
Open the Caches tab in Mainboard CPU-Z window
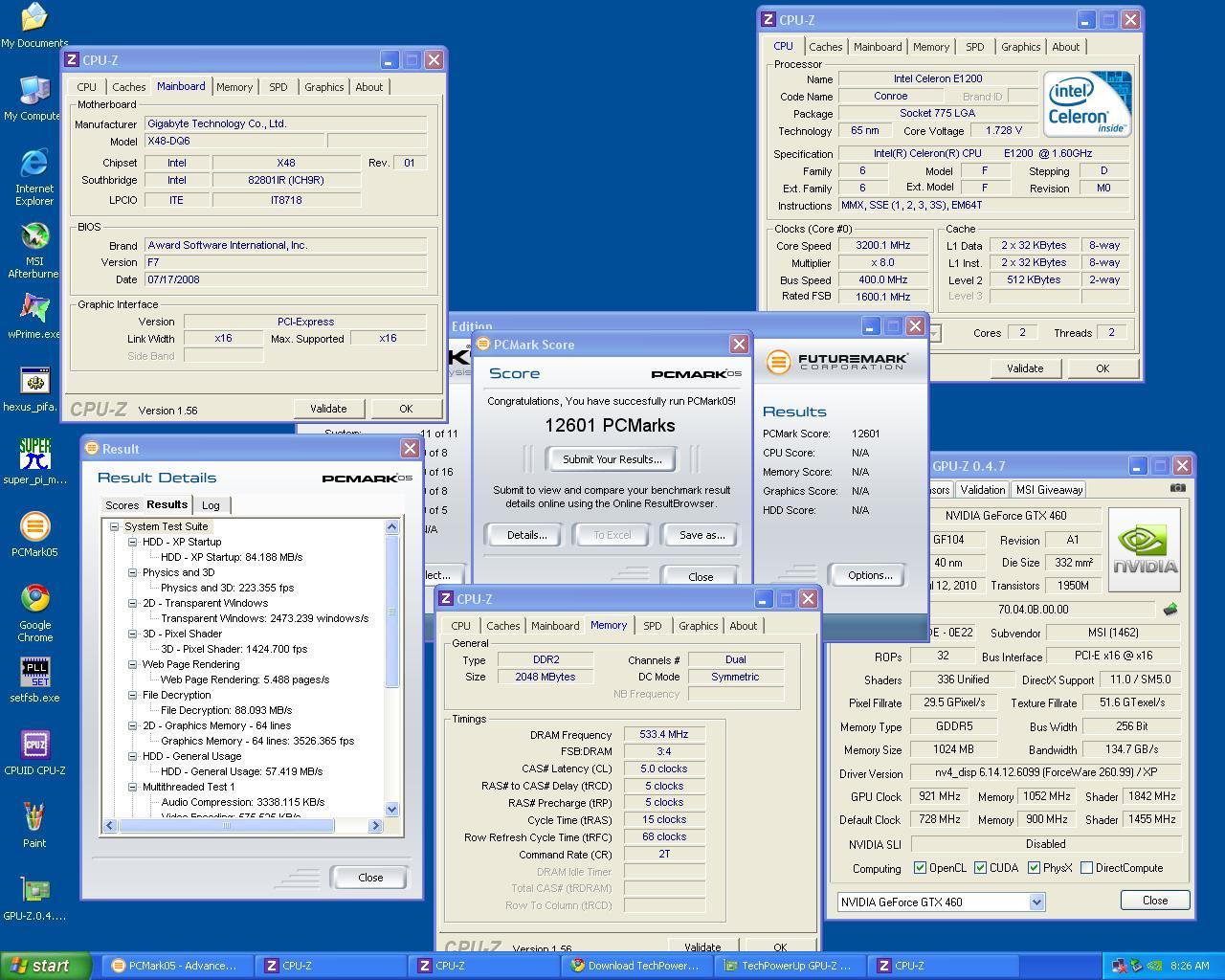(x=128, y=87)
